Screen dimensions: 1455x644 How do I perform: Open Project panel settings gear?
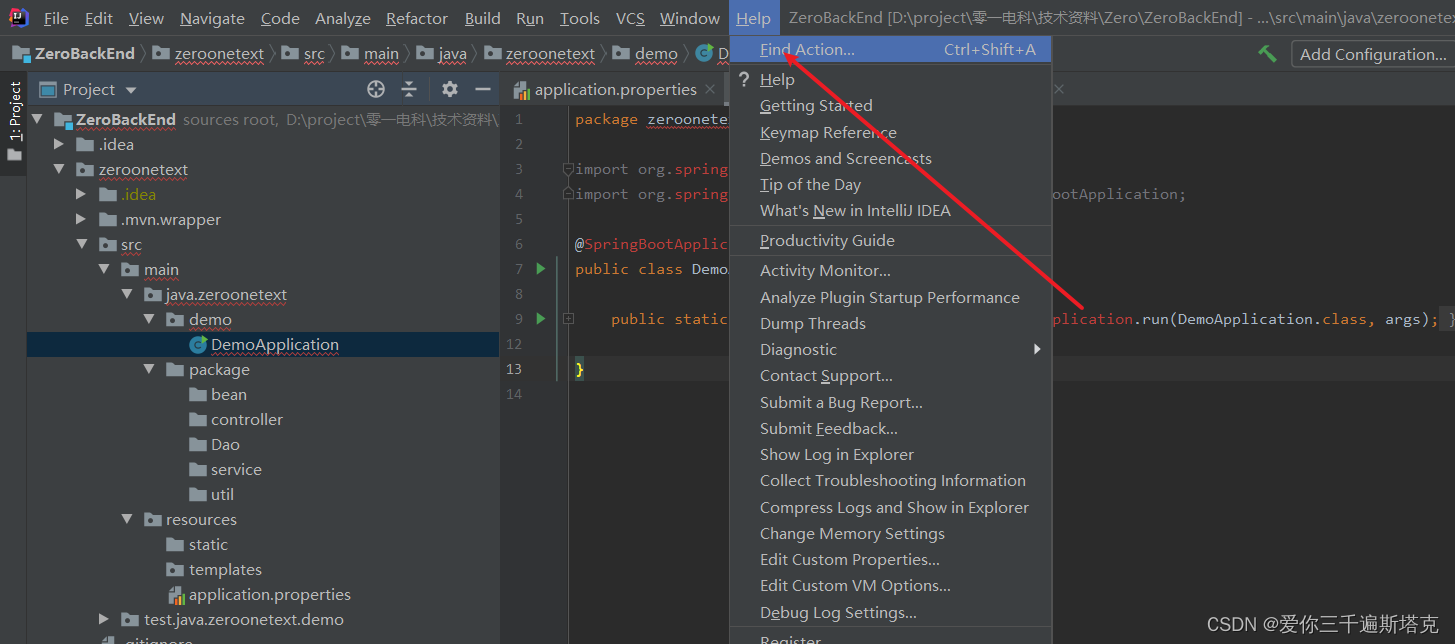[450, 89]
